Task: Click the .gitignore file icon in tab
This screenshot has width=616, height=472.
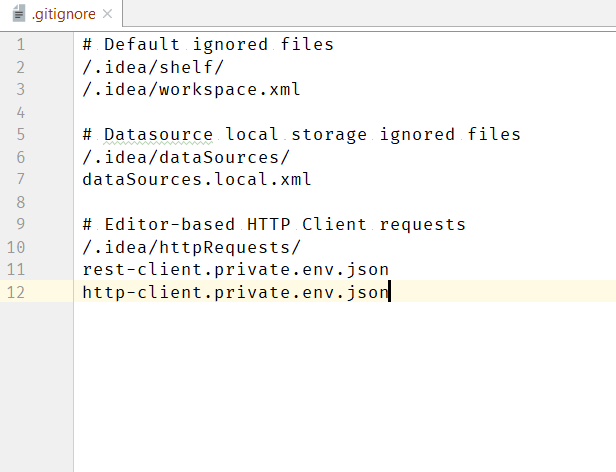Action: click(x=18, y=13)
